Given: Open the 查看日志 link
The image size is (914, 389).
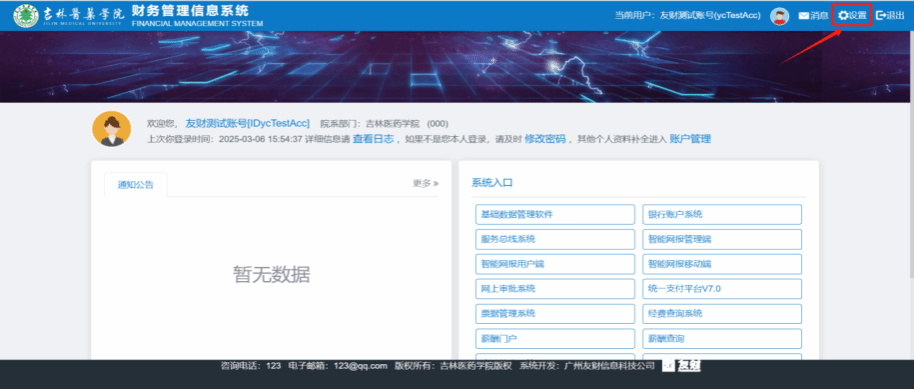Looking at the screenshot, I should (373, 139).
